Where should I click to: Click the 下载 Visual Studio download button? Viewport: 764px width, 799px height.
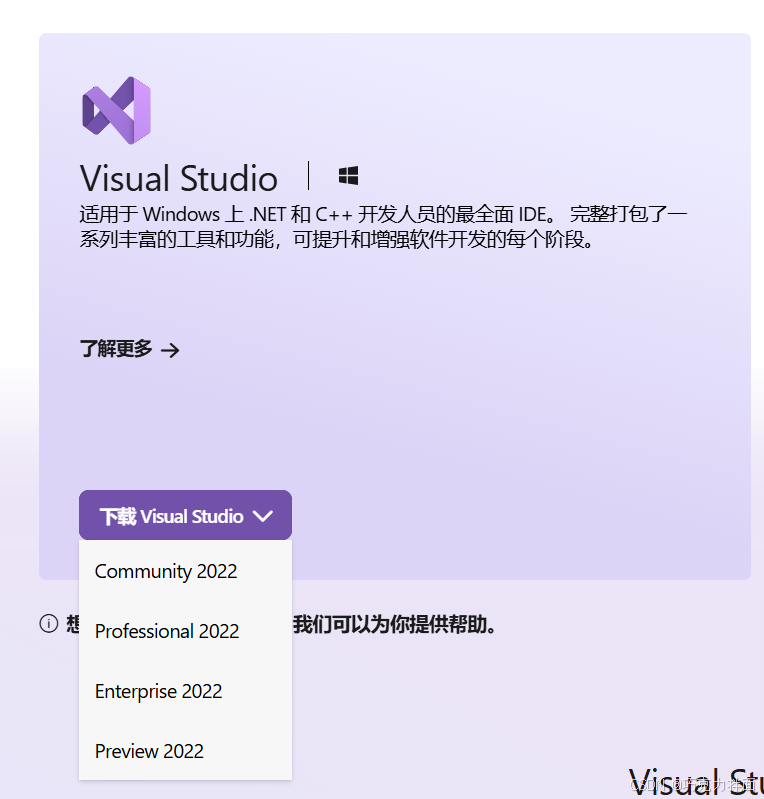(186, 515)
